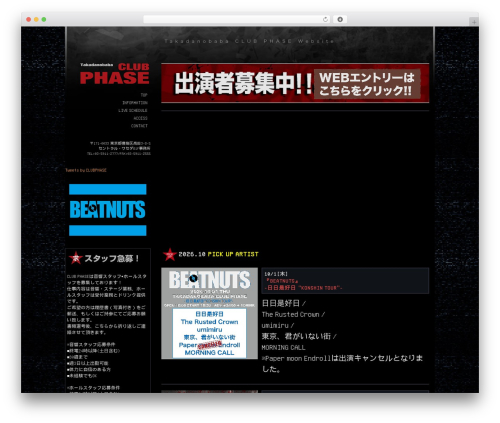The height and width of the screenshot is (423, 500).
Task: Open the TOP menu item
Action: point(144,95)
